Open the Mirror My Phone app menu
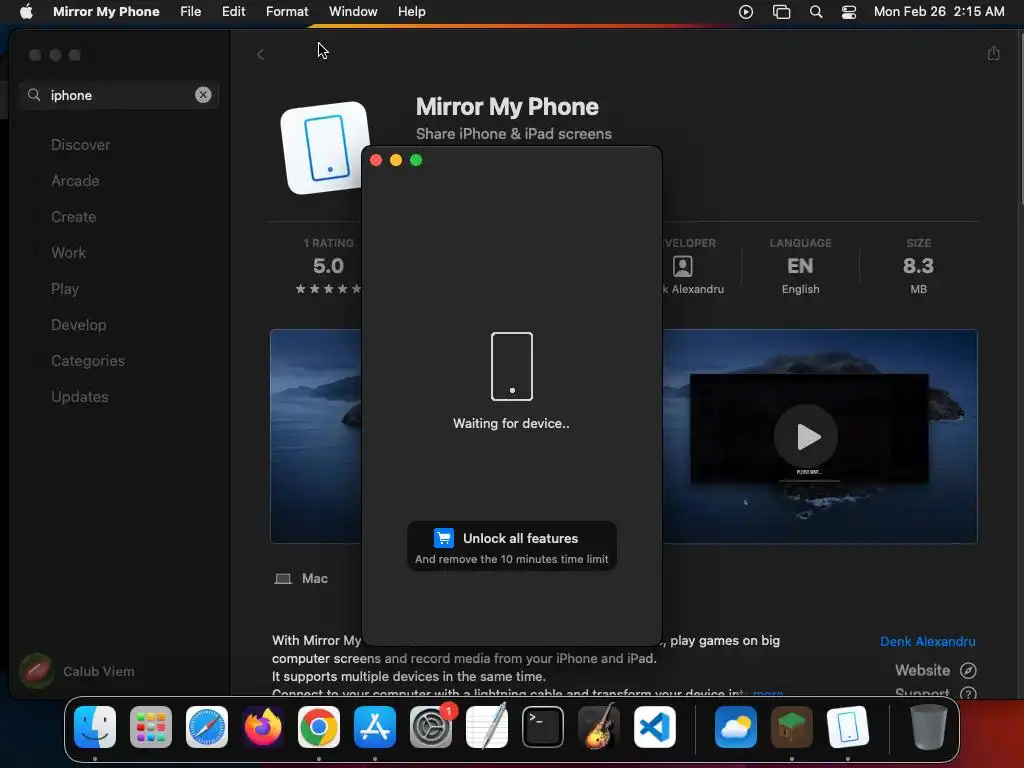The image size is (1024, 768). pos(106,12)
